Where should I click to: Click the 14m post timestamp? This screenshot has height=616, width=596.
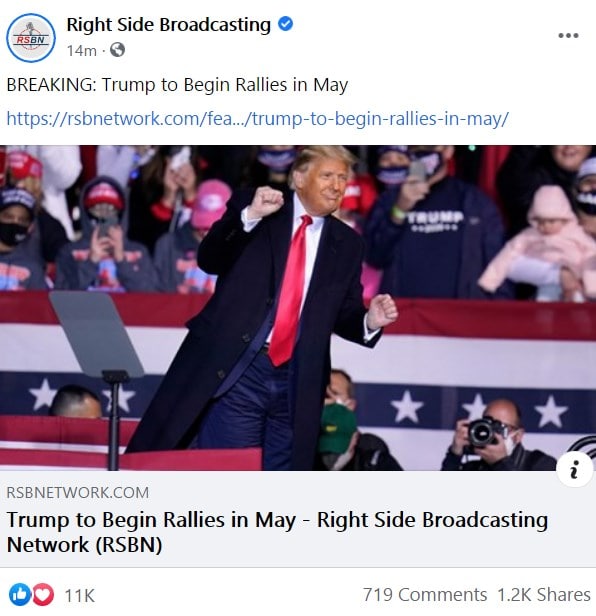pos(81,50)
